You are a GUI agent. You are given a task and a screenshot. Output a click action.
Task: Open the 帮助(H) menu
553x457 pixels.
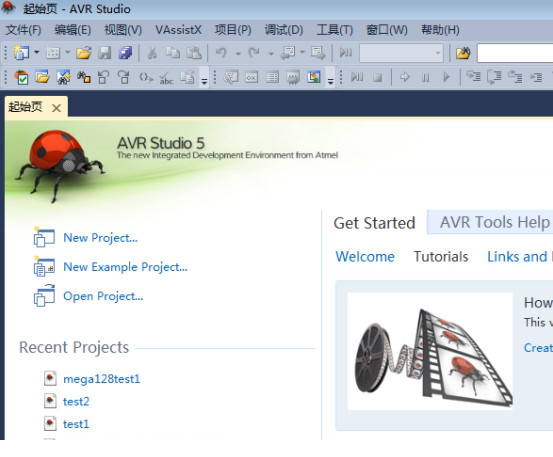tap(440, 30)
